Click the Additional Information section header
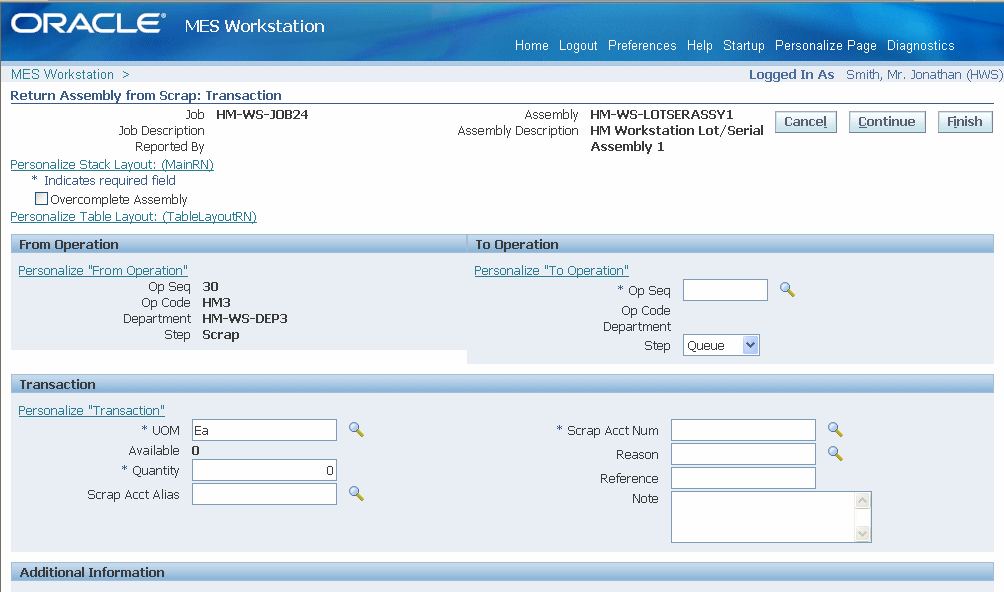 502,572
